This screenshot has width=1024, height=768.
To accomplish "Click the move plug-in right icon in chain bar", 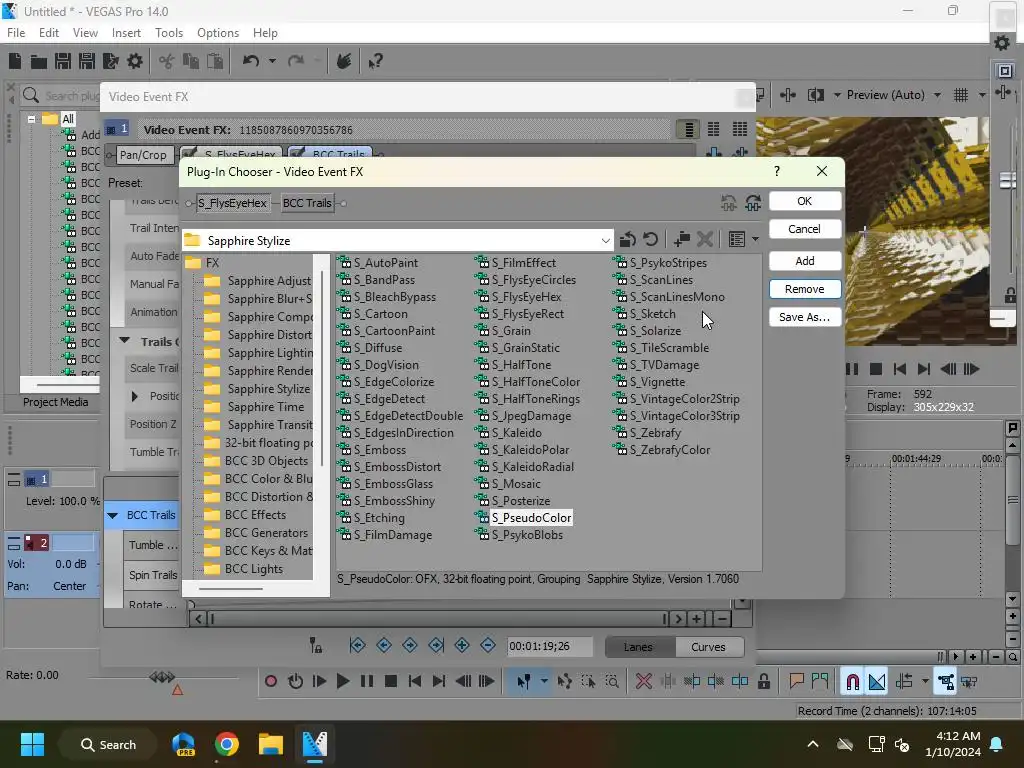I will [753, 203].
